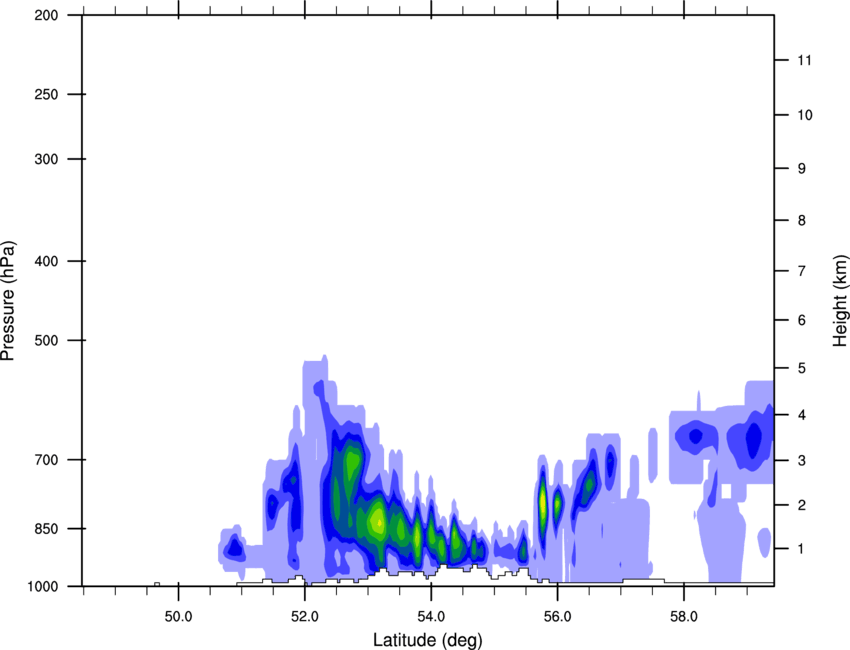This screenshot has height=650, width=850.
Task: Click the 8 km height tick label
Action: click(802, 220)
